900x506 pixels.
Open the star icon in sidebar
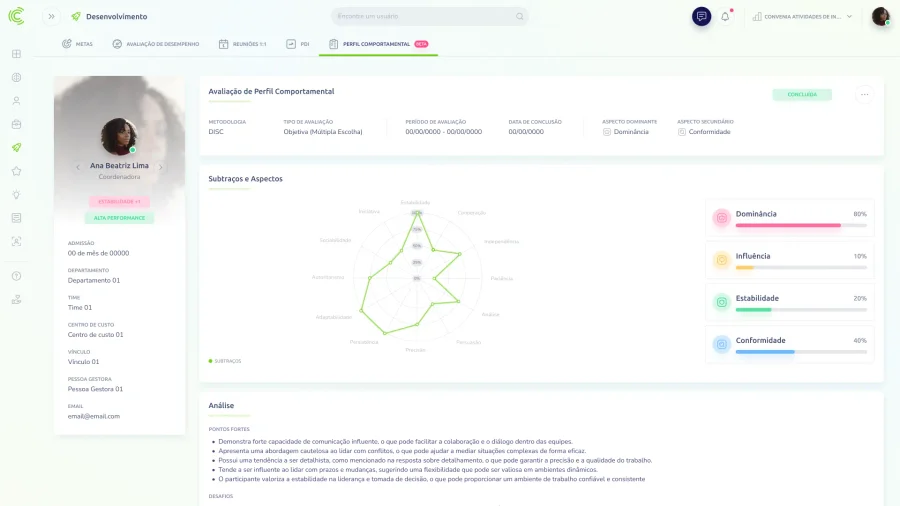pyautogui.click(x=17, y=171)
